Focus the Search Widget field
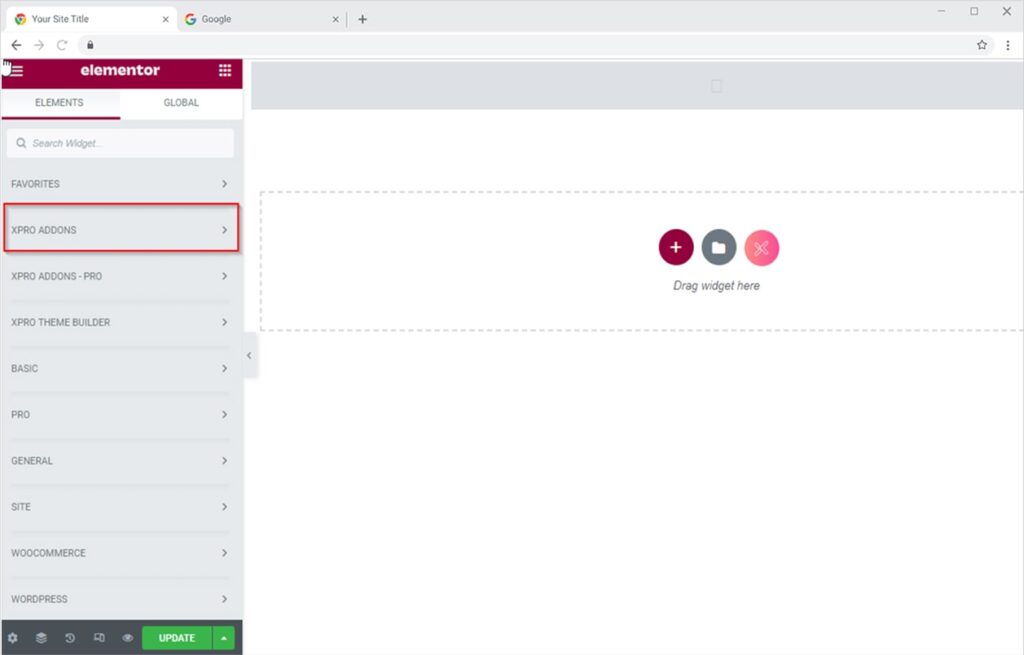This screenshot has height=655, width=1024. click(120, 143)
